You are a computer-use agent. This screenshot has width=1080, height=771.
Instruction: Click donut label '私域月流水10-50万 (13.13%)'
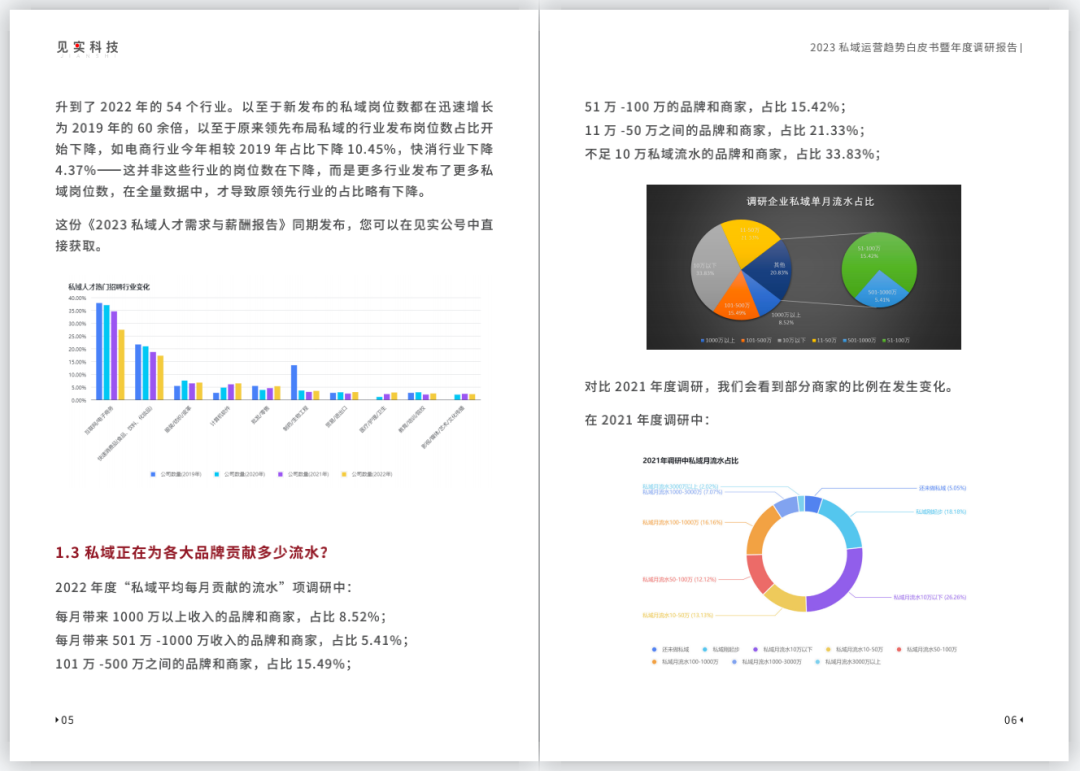click(x=678, y=615)
